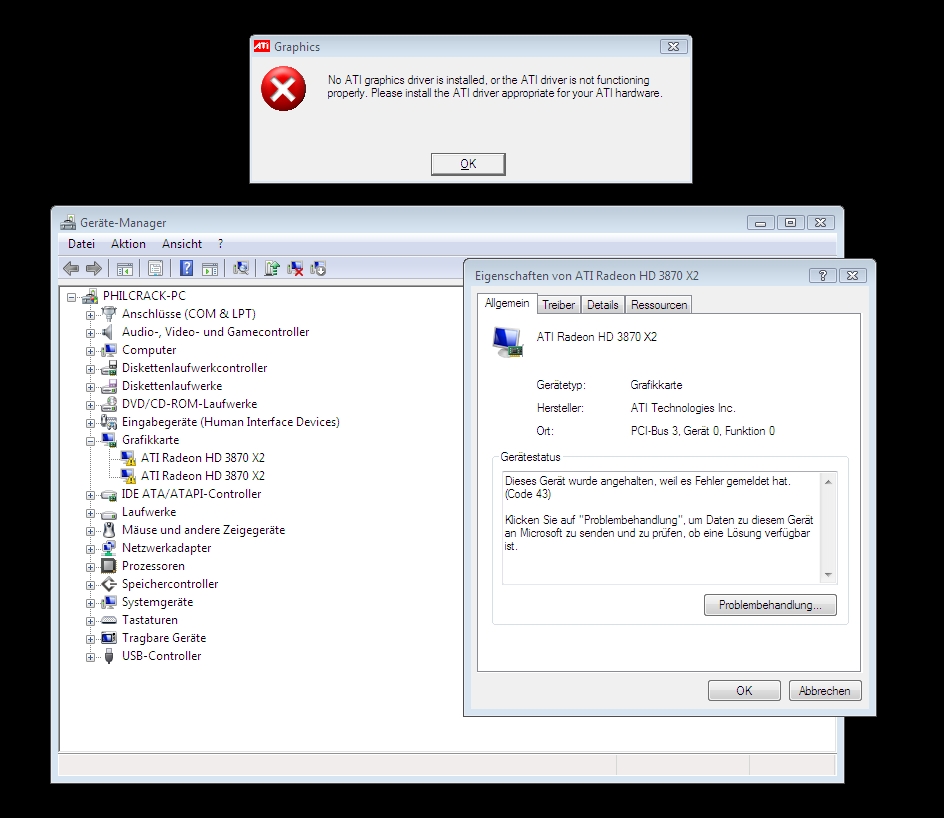Expand IDE ATA/ATAPI-Controller node

tap(90, 495)
